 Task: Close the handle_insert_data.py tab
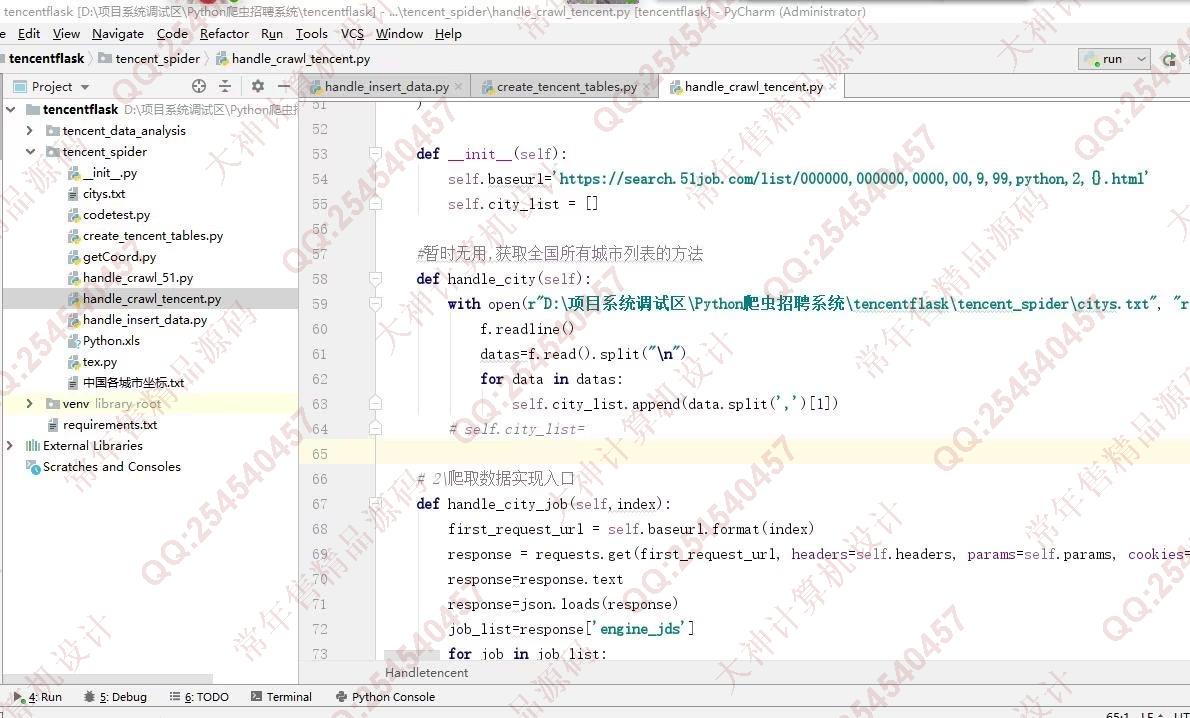tap(458, 87)
